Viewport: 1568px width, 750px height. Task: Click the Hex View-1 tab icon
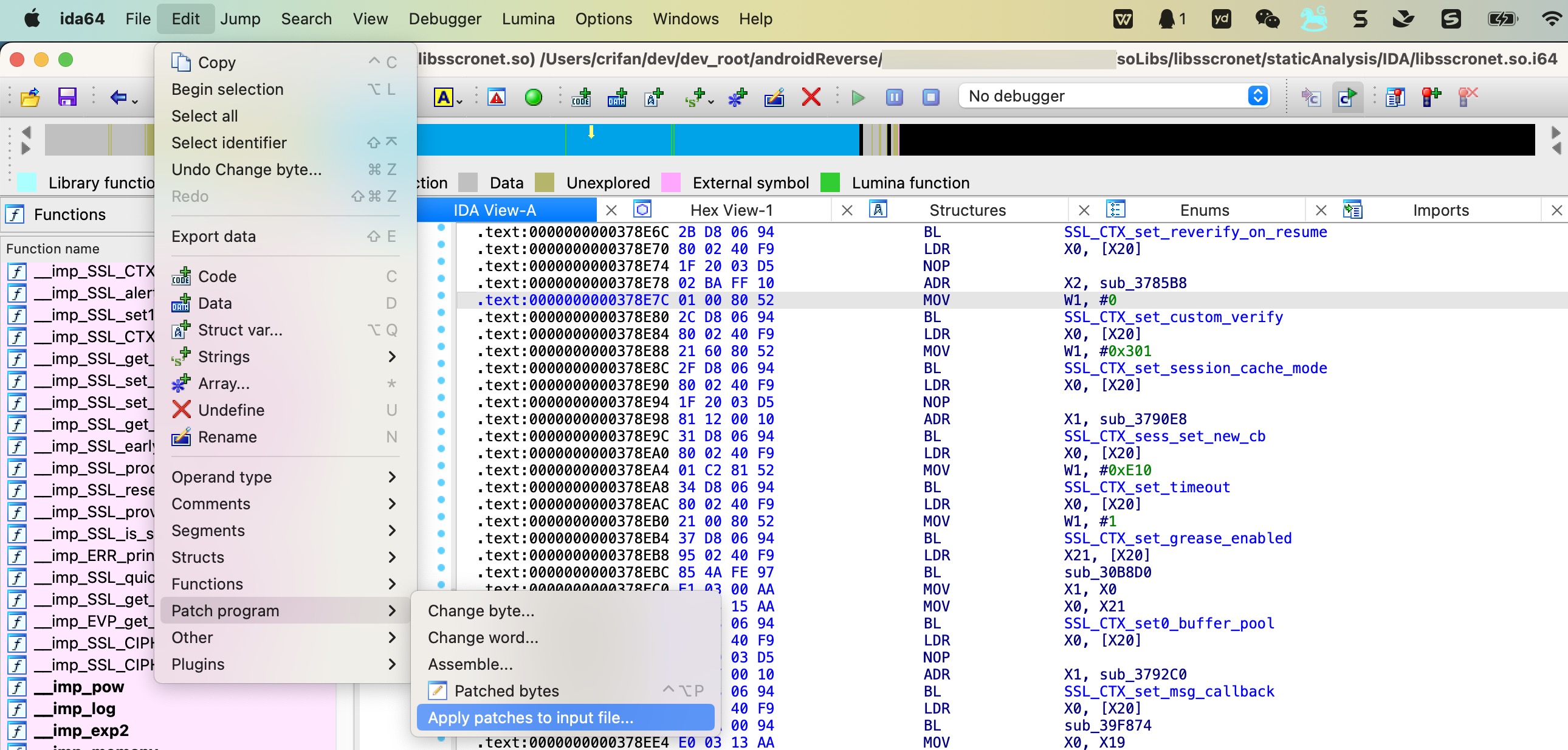click(x=642, y=210)
